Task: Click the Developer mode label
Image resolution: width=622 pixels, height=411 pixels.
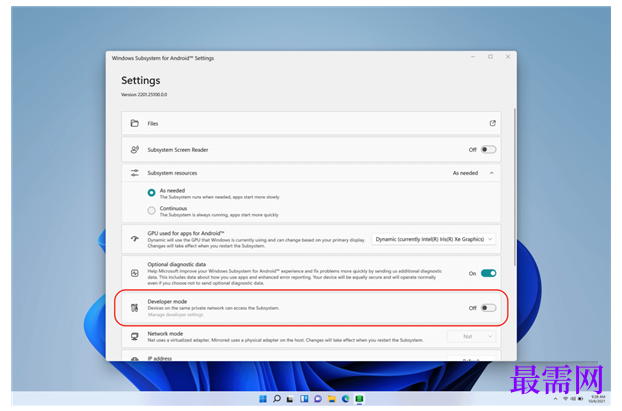Action: [167, 302]
